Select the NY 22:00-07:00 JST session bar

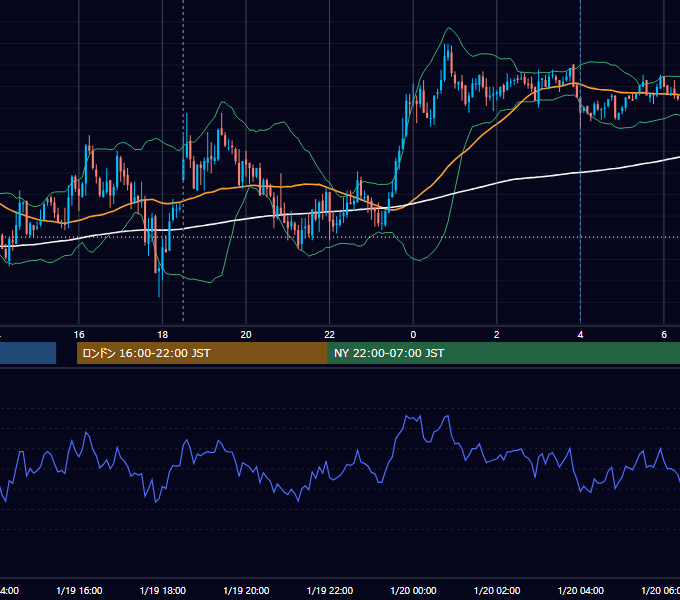pos(503,353)
